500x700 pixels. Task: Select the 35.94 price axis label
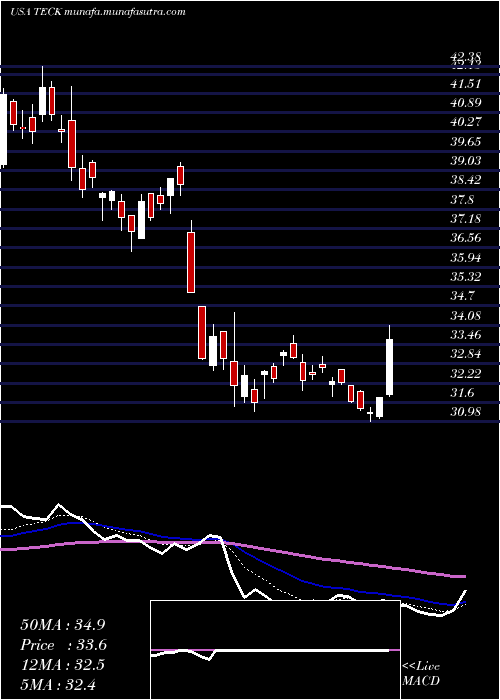(x=466, y=258)
